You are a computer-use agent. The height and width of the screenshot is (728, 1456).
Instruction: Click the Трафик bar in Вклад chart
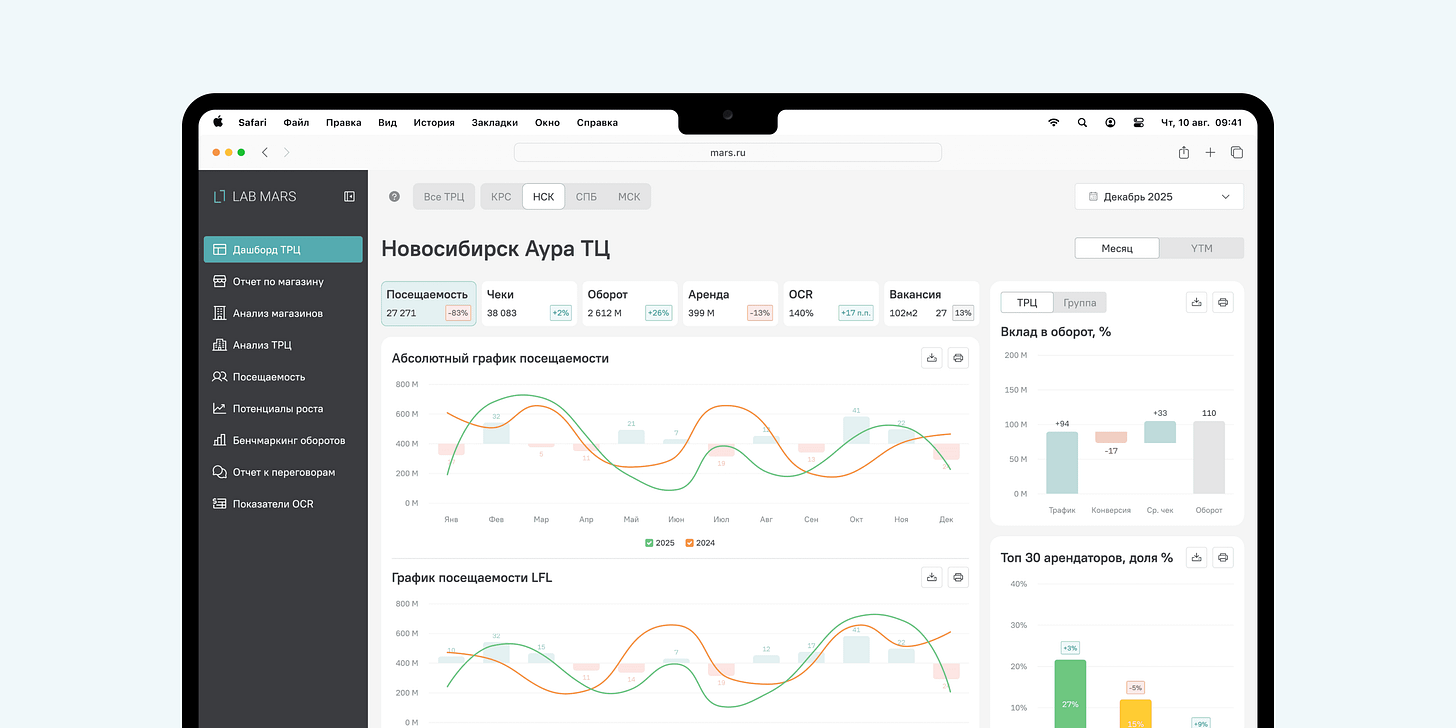pos(1062,462)
